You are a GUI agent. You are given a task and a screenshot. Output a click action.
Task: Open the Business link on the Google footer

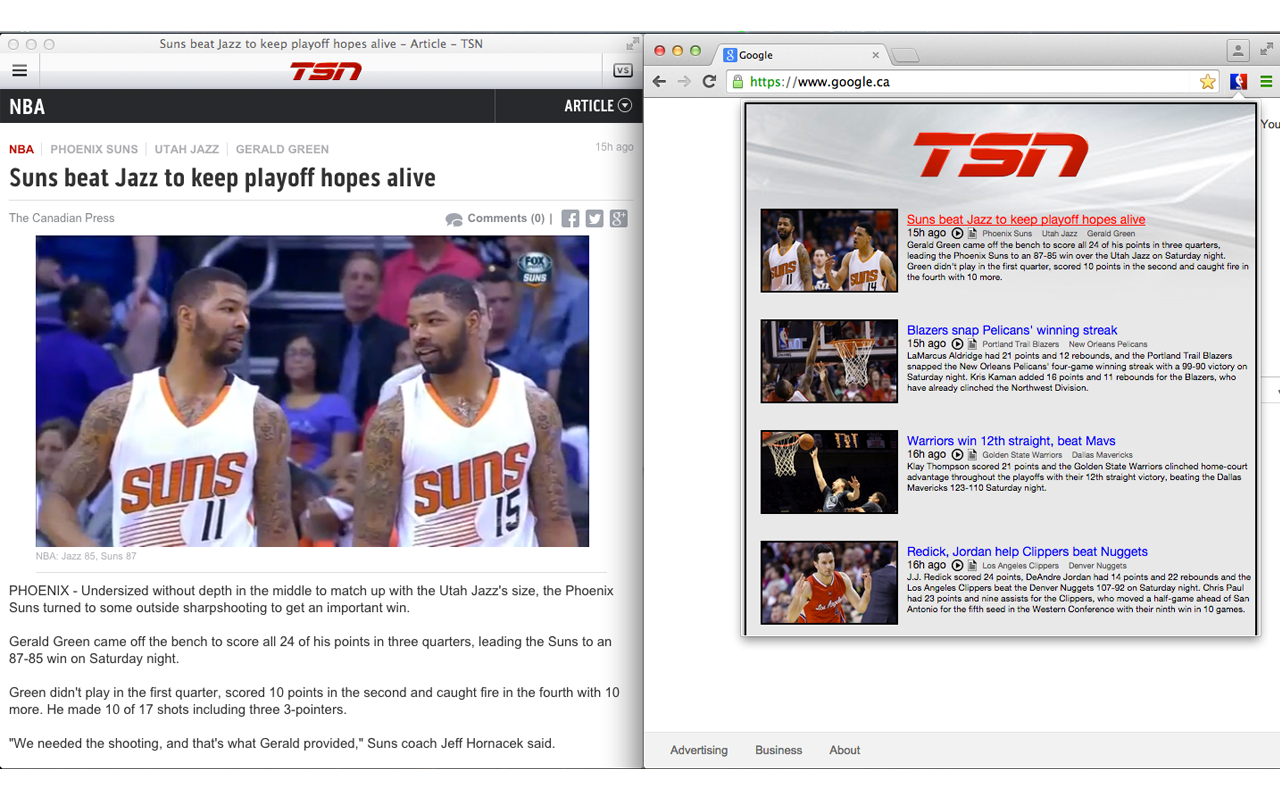779,750
